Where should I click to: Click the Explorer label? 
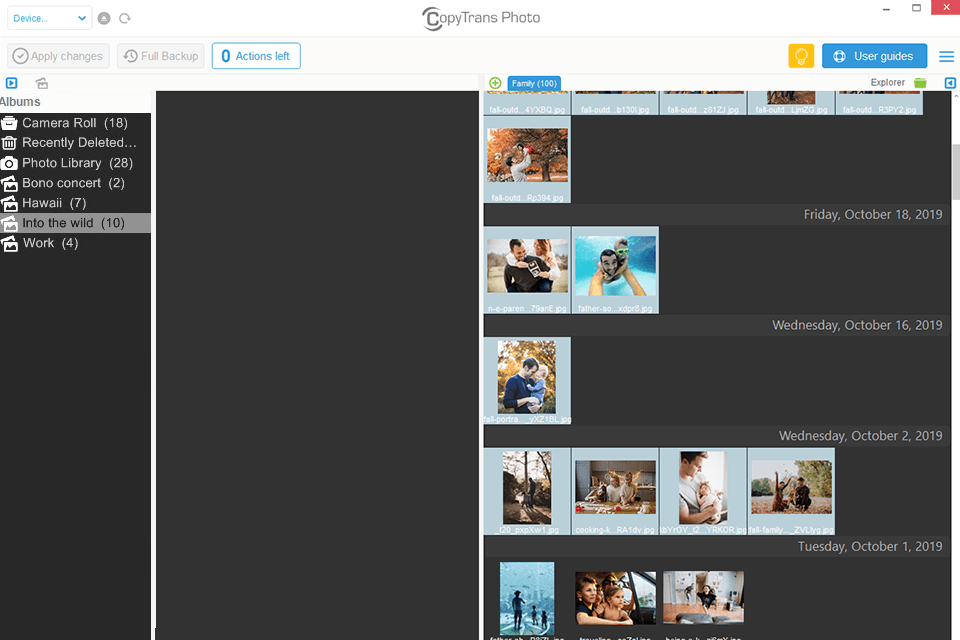[x=887, y=83]
